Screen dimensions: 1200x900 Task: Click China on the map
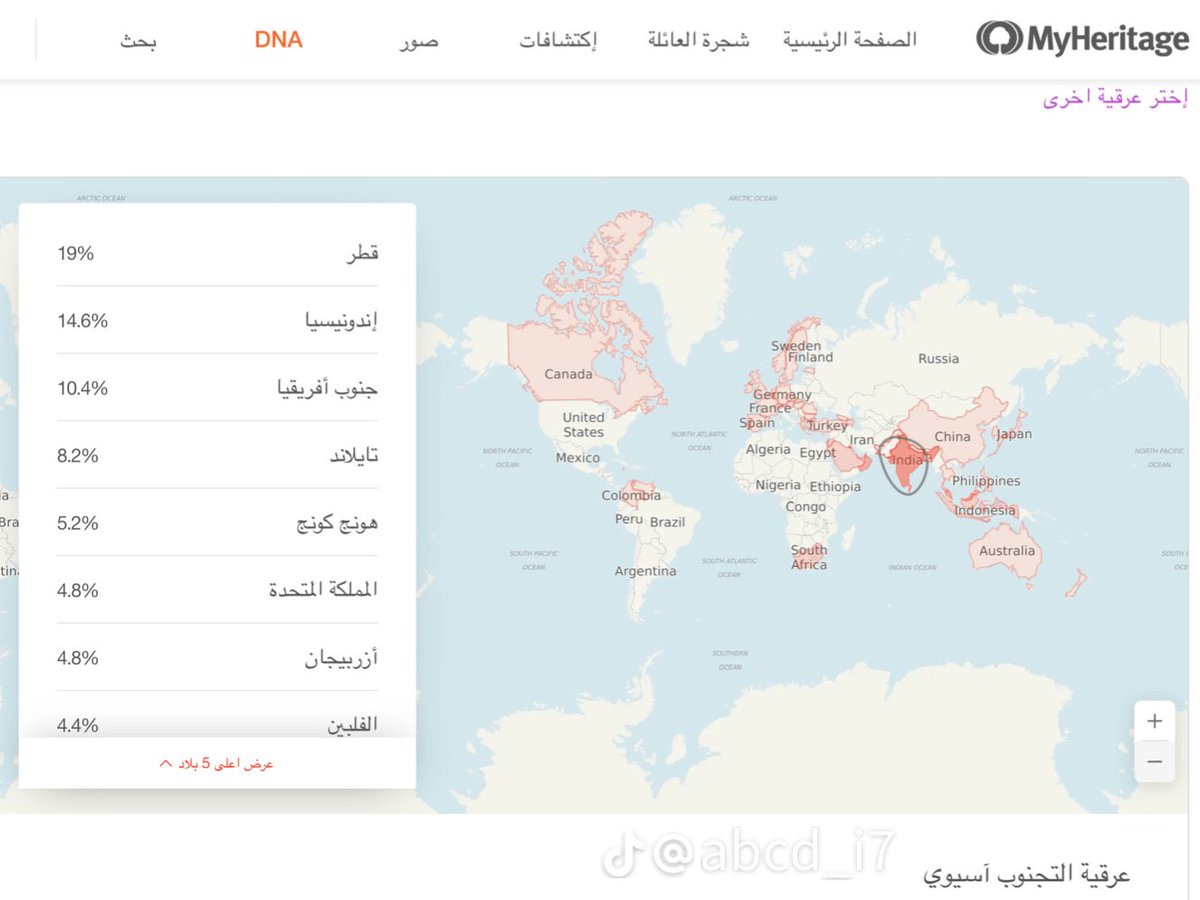pyautogui.click(x=952, y=436)
